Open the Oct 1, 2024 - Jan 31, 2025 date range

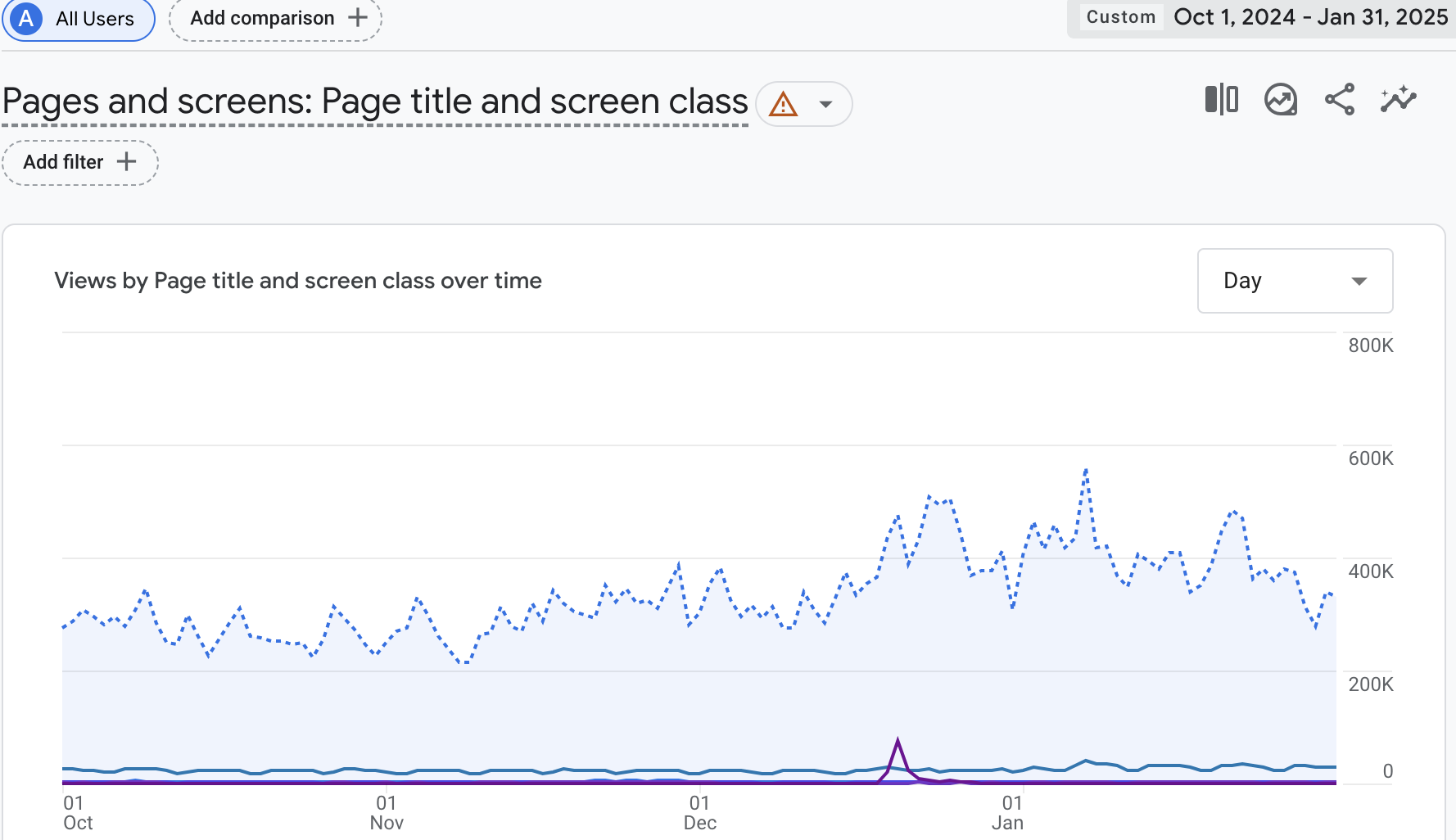(1310, 17)
